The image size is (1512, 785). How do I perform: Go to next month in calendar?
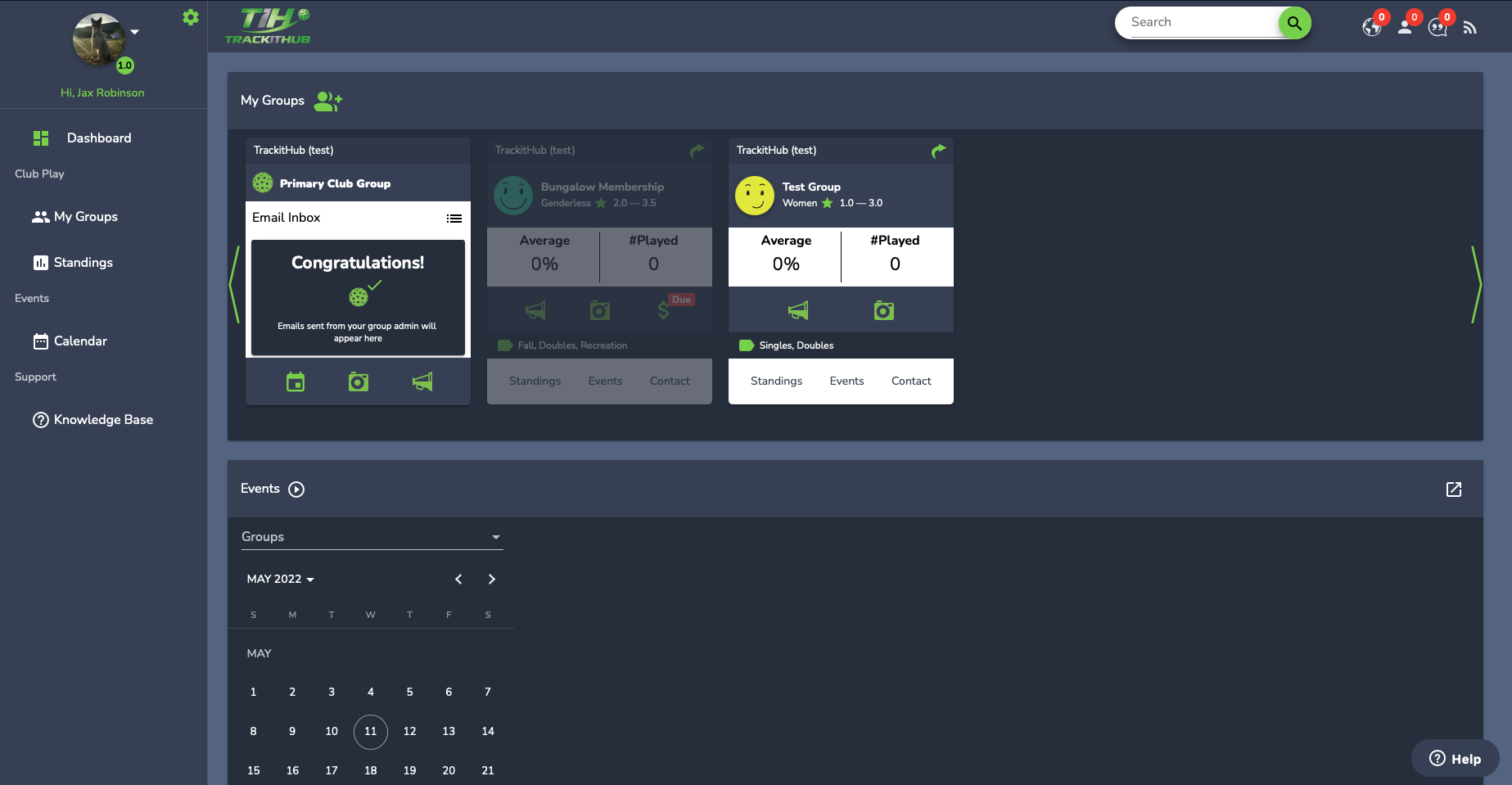pos(492,579)
